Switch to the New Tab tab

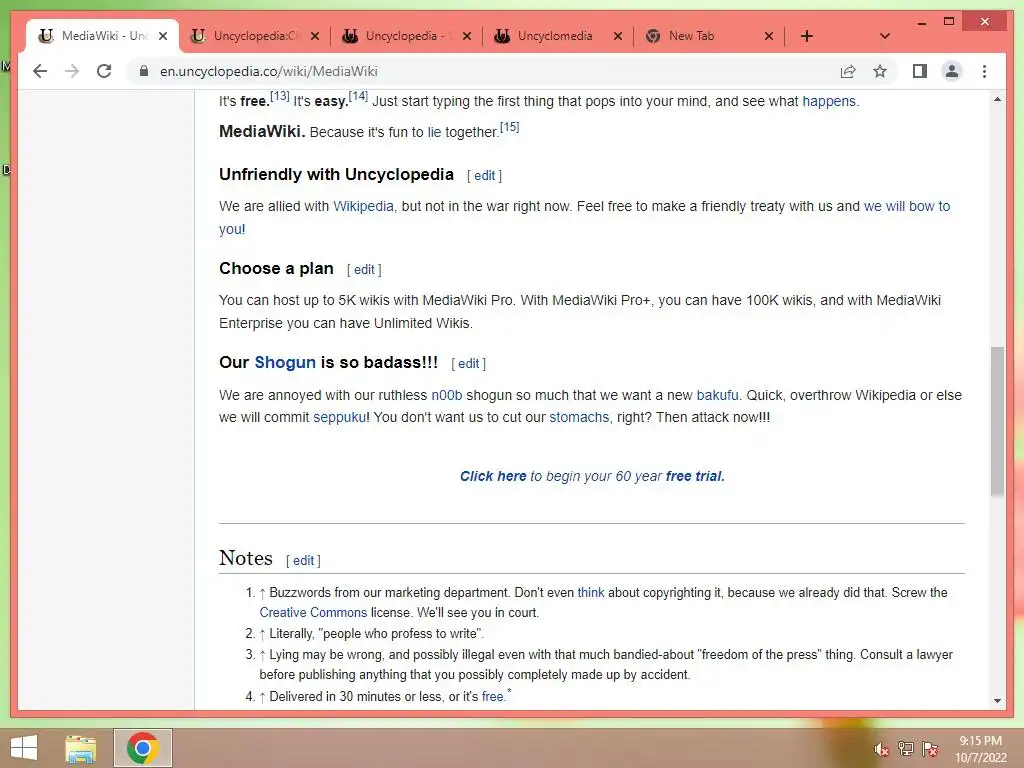tap(710, 36)
